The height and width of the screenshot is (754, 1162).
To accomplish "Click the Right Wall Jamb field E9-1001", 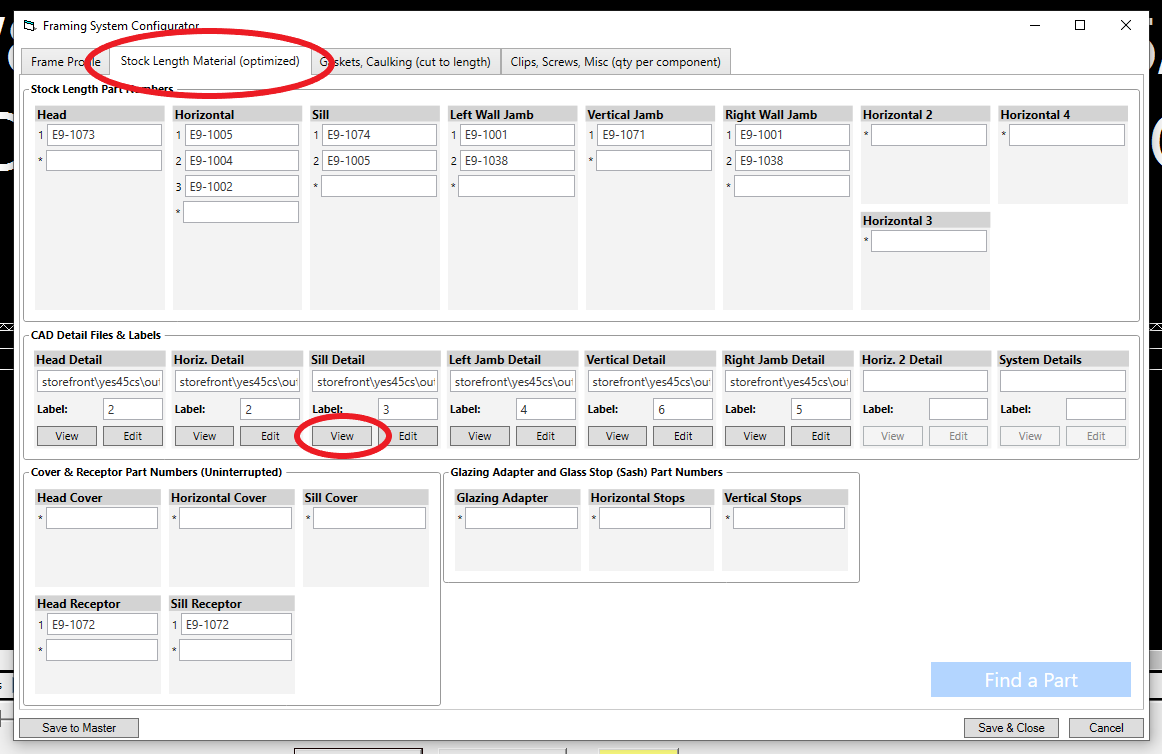I will (x=791, y=135).
